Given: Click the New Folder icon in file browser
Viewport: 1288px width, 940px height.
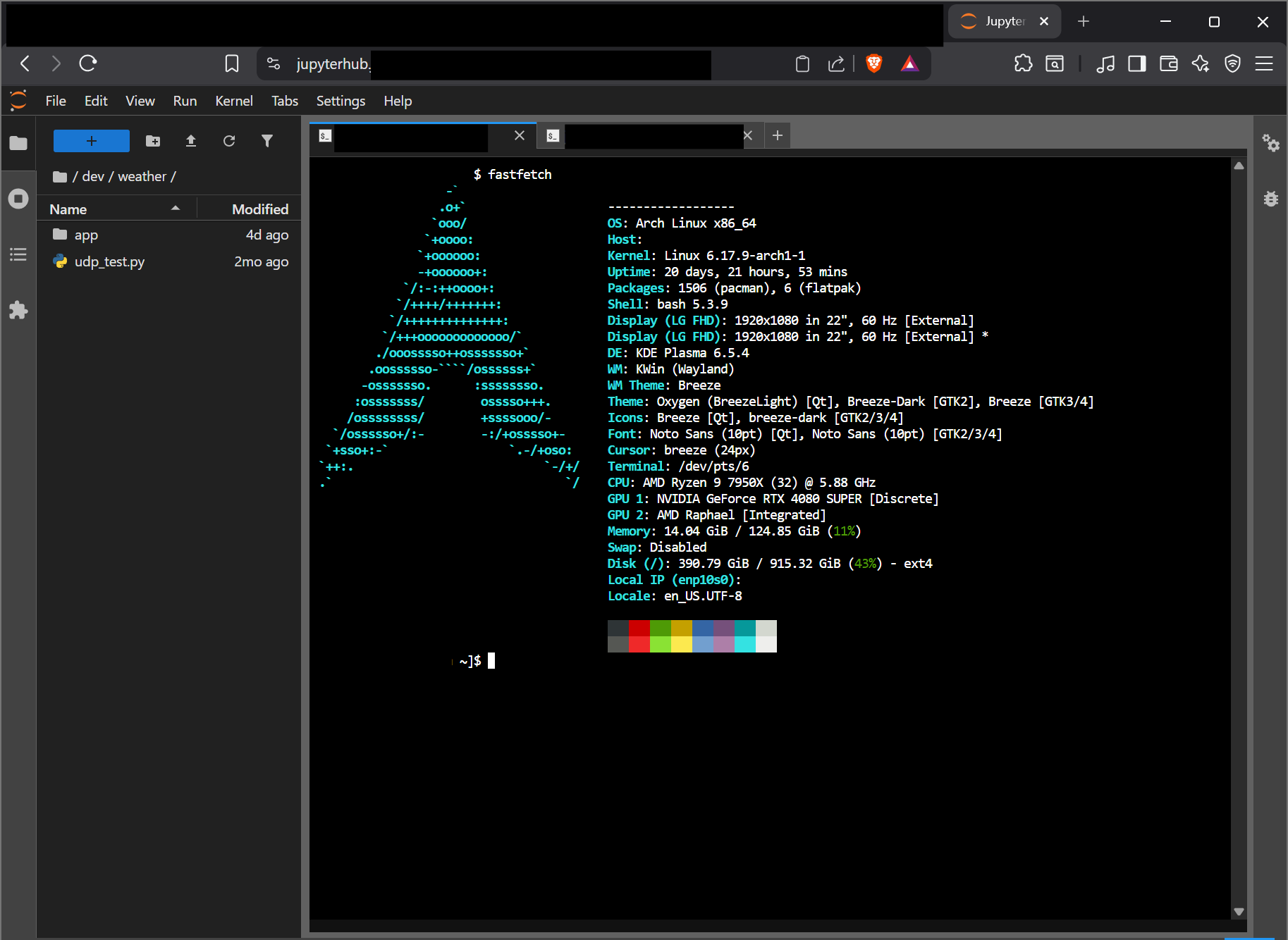Looking at the screenshot, I should [153, 141].
